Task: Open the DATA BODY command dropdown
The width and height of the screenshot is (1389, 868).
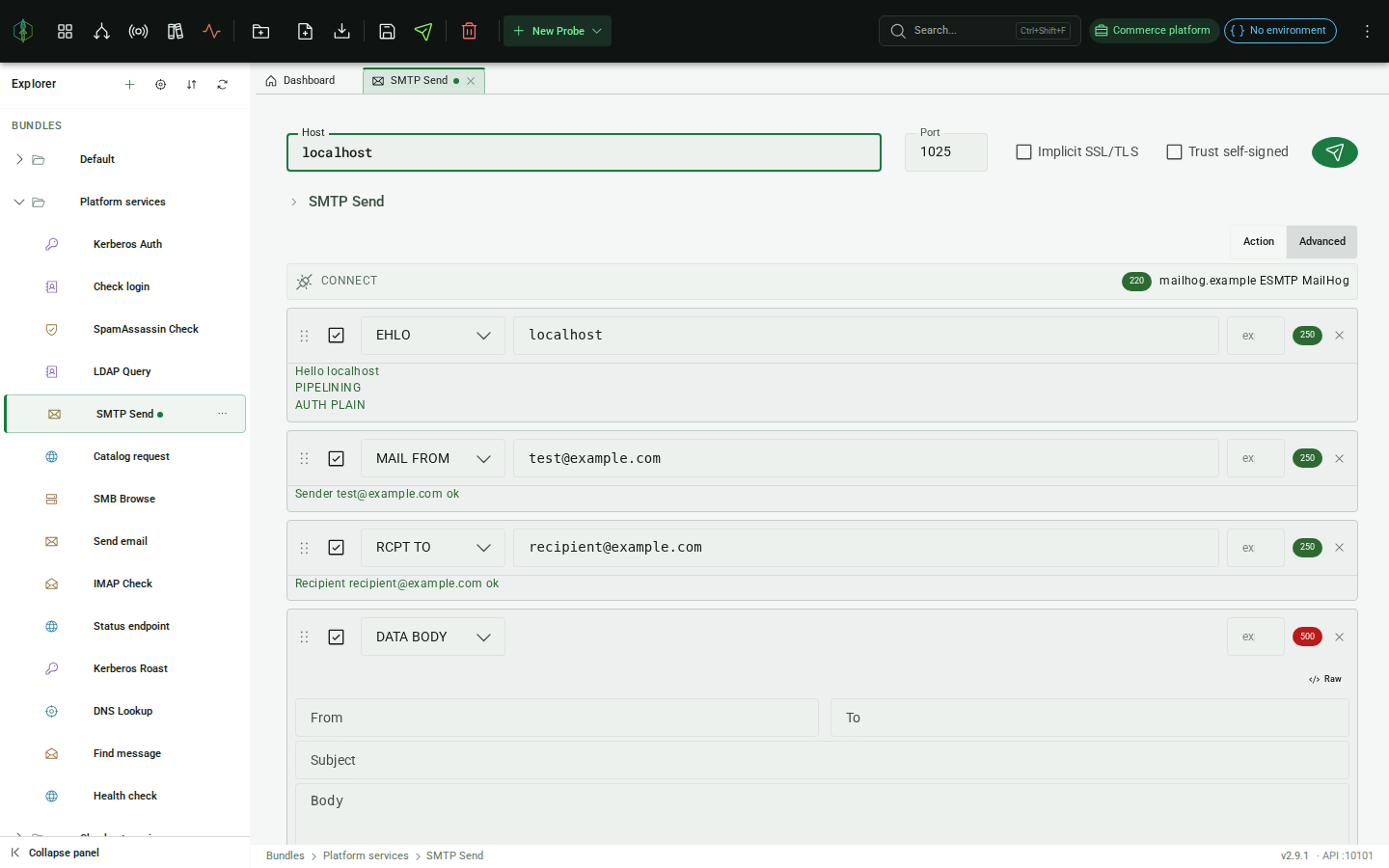Action: [x=433, y=637]
